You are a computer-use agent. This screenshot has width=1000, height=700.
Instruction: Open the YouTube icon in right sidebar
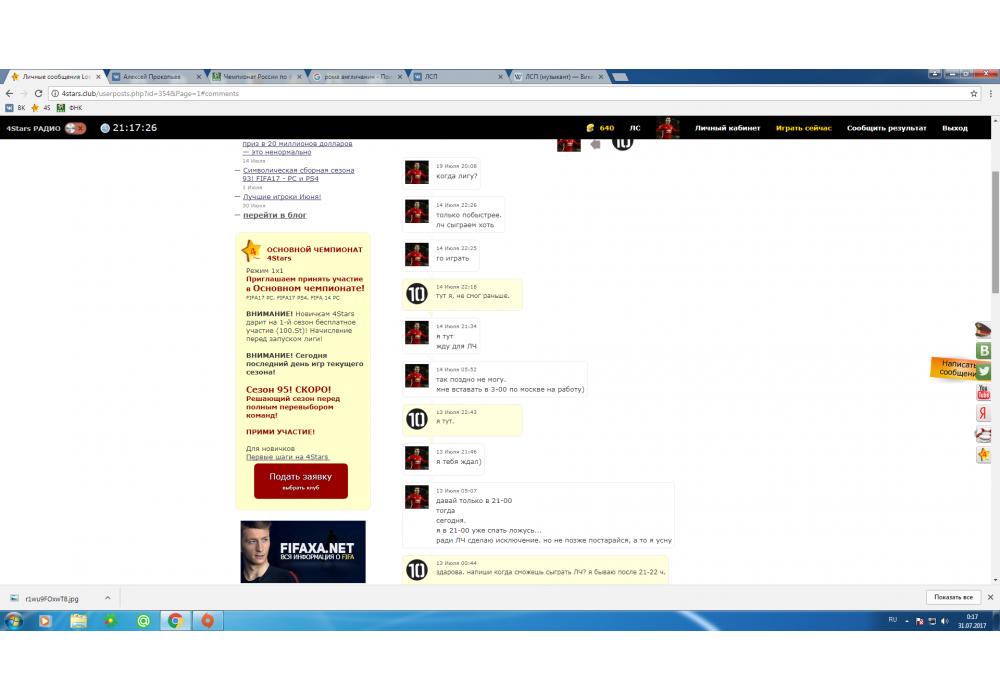[x=984, y=392]
